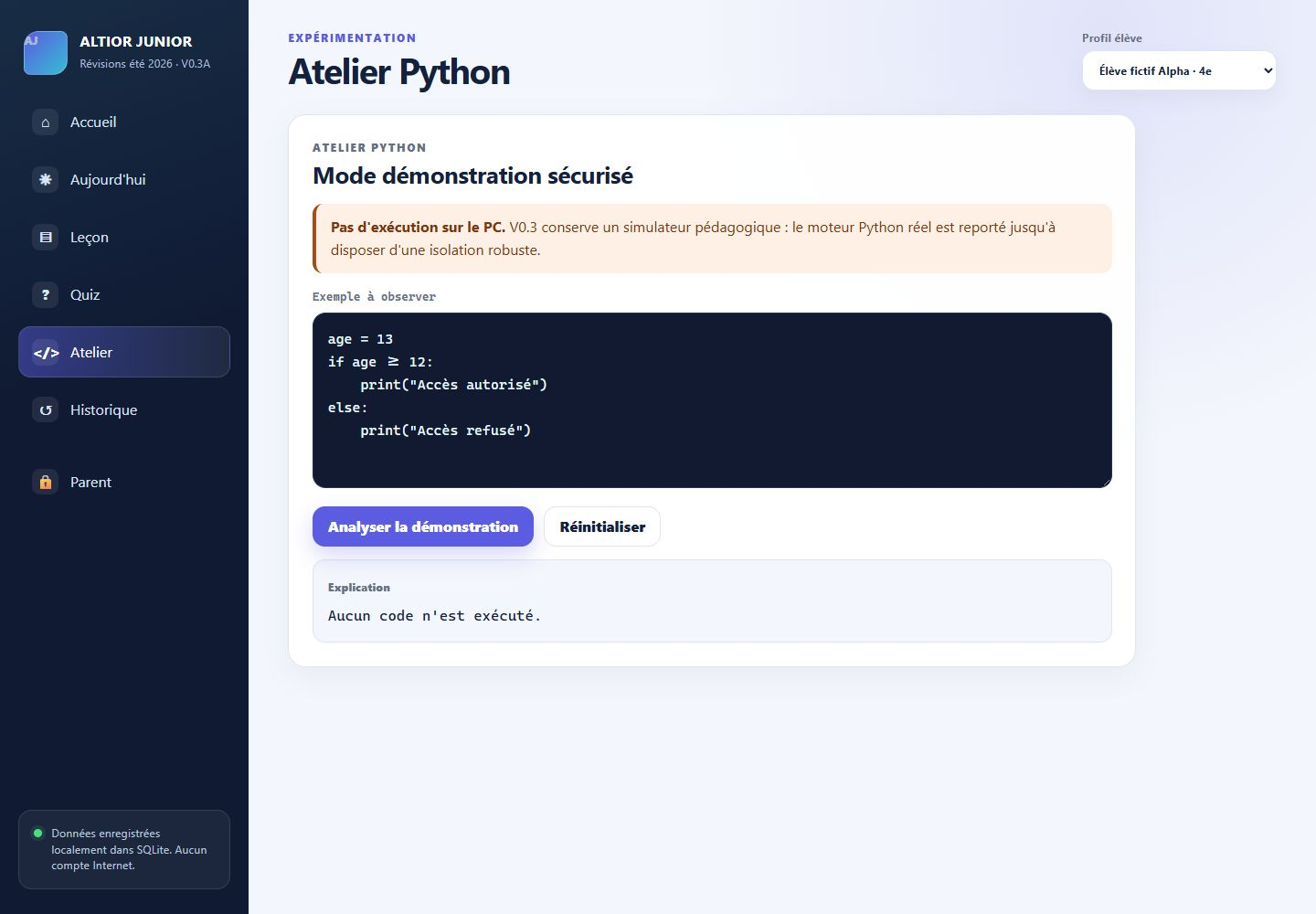This screenshot has height=914, width=1316.
Task: Click the Réinitialiser button
Action: (602, 526)
